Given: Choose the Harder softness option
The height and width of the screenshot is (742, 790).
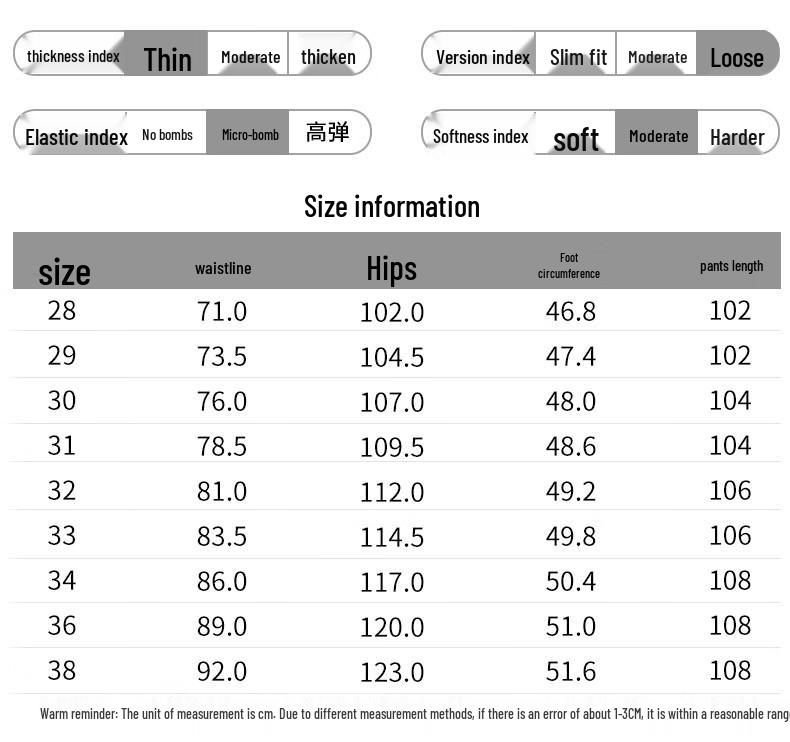Looking at the screenshot, I should pos(736,136).
